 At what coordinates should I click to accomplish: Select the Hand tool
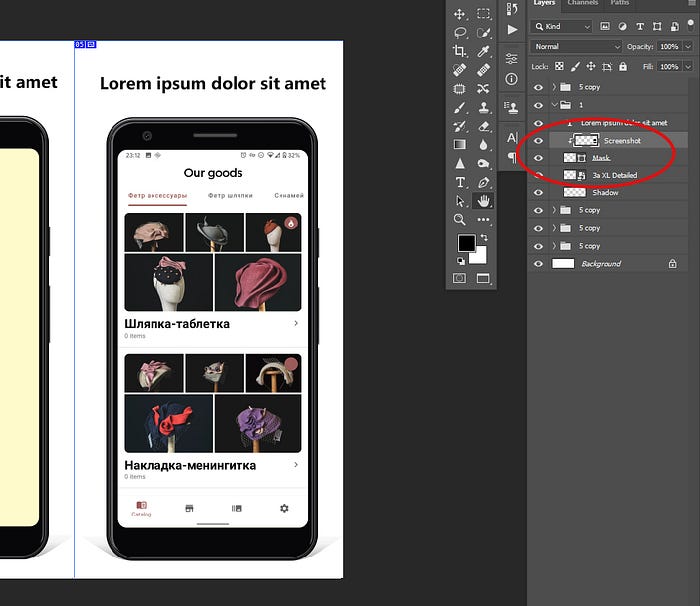coord(483,201)
